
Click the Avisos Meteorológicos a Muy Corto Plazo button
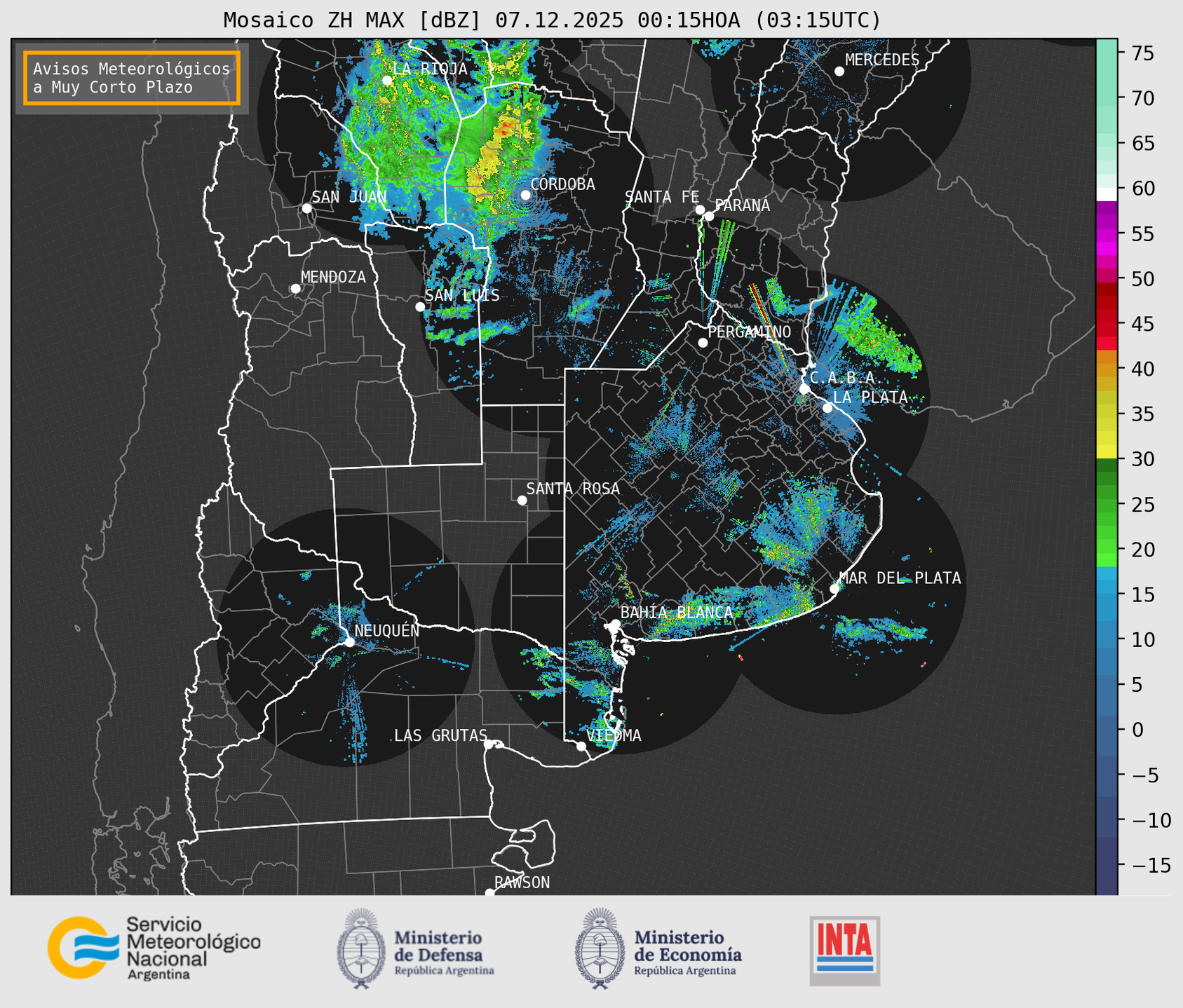click(132, 78)
